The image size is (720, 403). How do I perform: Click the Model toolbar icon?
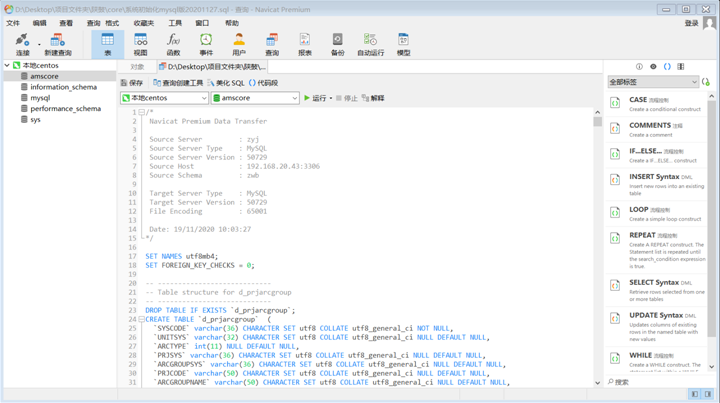[404, 45]
